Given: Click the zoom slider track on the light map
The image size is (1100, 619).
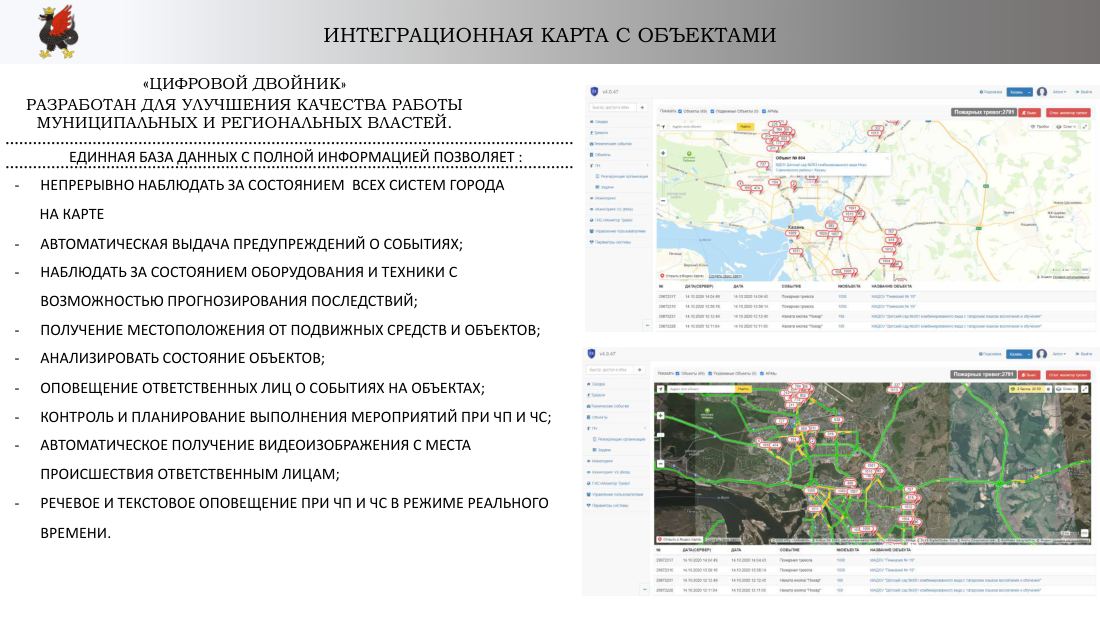Looking at the screenshot, I should coord(663,177).
